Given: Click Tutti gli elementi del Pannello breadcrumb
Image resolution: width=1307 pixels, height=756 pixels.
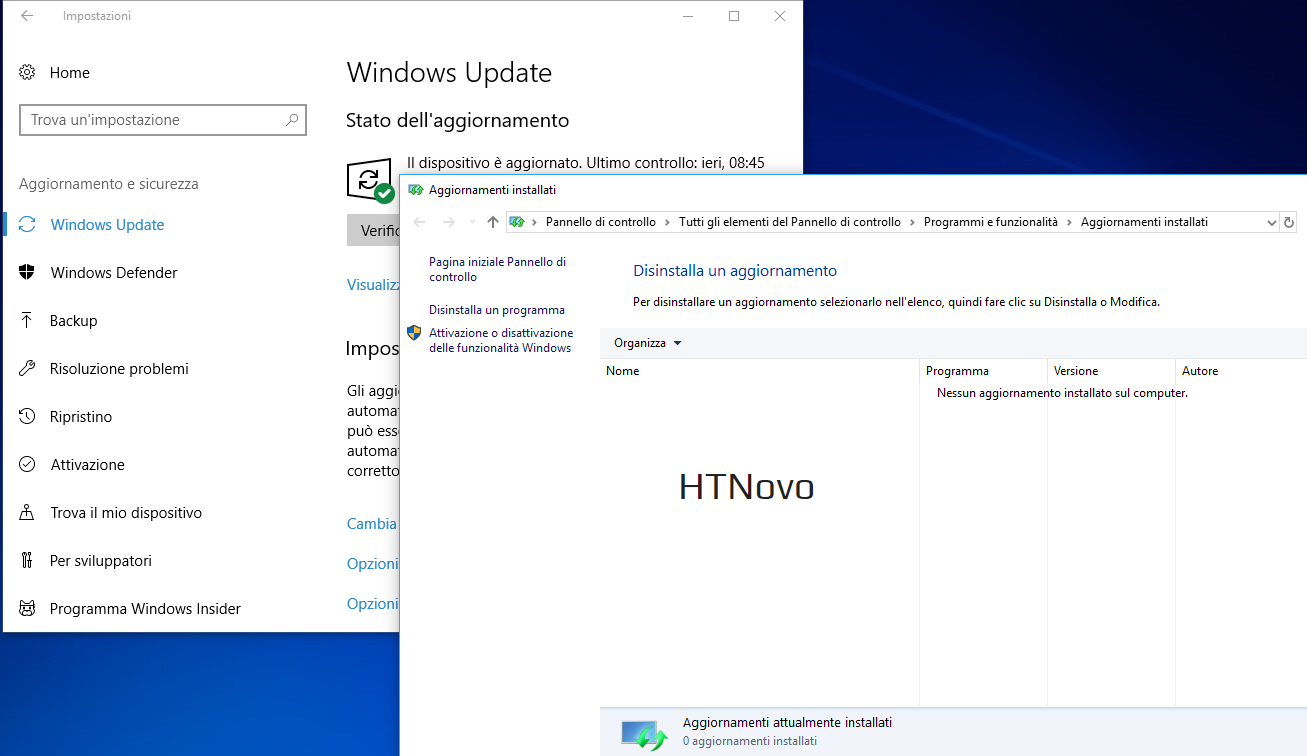Looking at the screenshot, I should point(790,222).
